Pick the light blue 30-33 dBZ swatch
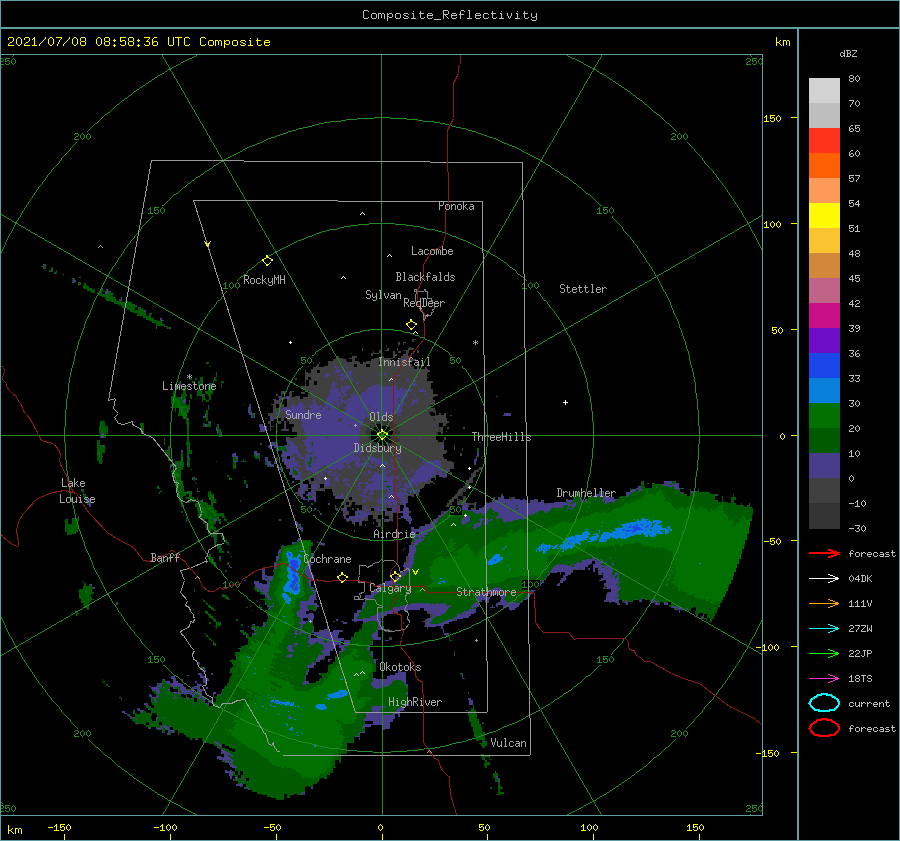 point(824,390)
